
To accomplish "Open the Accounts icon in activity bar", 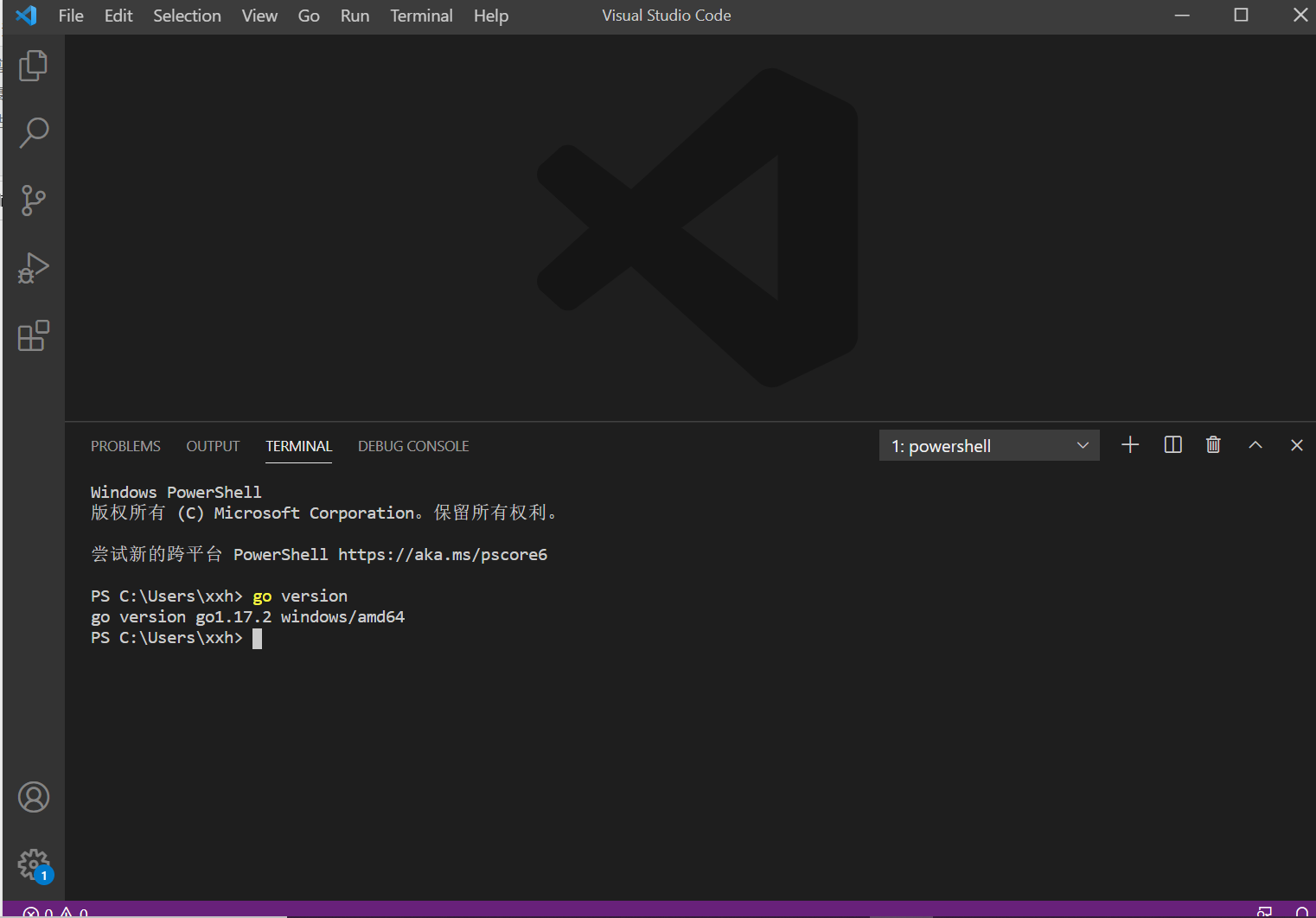I will [34, 797].
